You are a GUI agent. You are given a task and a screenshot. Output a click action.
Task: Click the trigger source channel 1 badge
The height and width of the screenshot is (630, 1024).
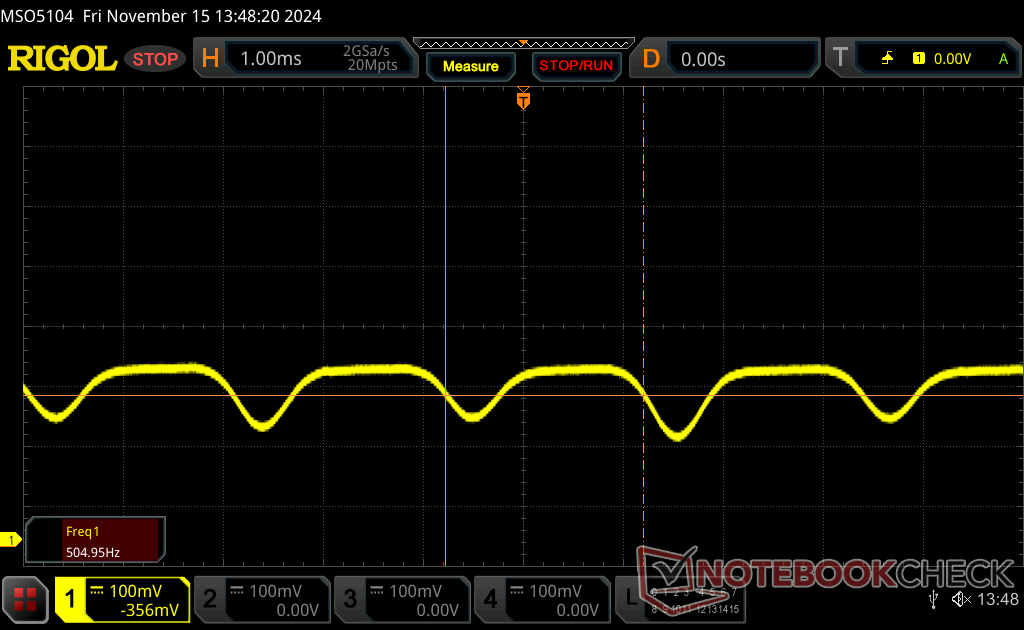[918, 59]
